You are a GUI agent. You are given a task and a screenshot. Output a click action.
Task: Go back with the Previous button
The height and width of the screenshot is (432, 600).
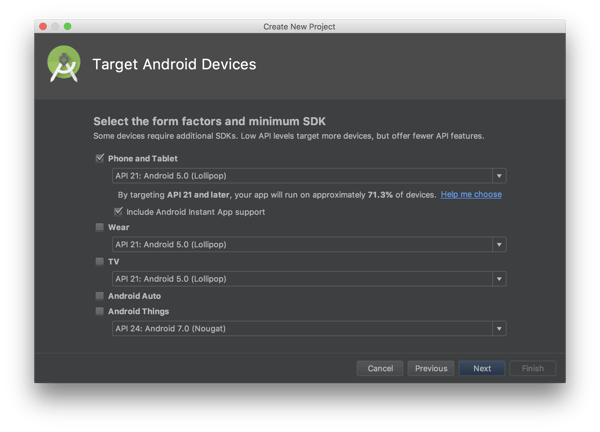point(431,368)
